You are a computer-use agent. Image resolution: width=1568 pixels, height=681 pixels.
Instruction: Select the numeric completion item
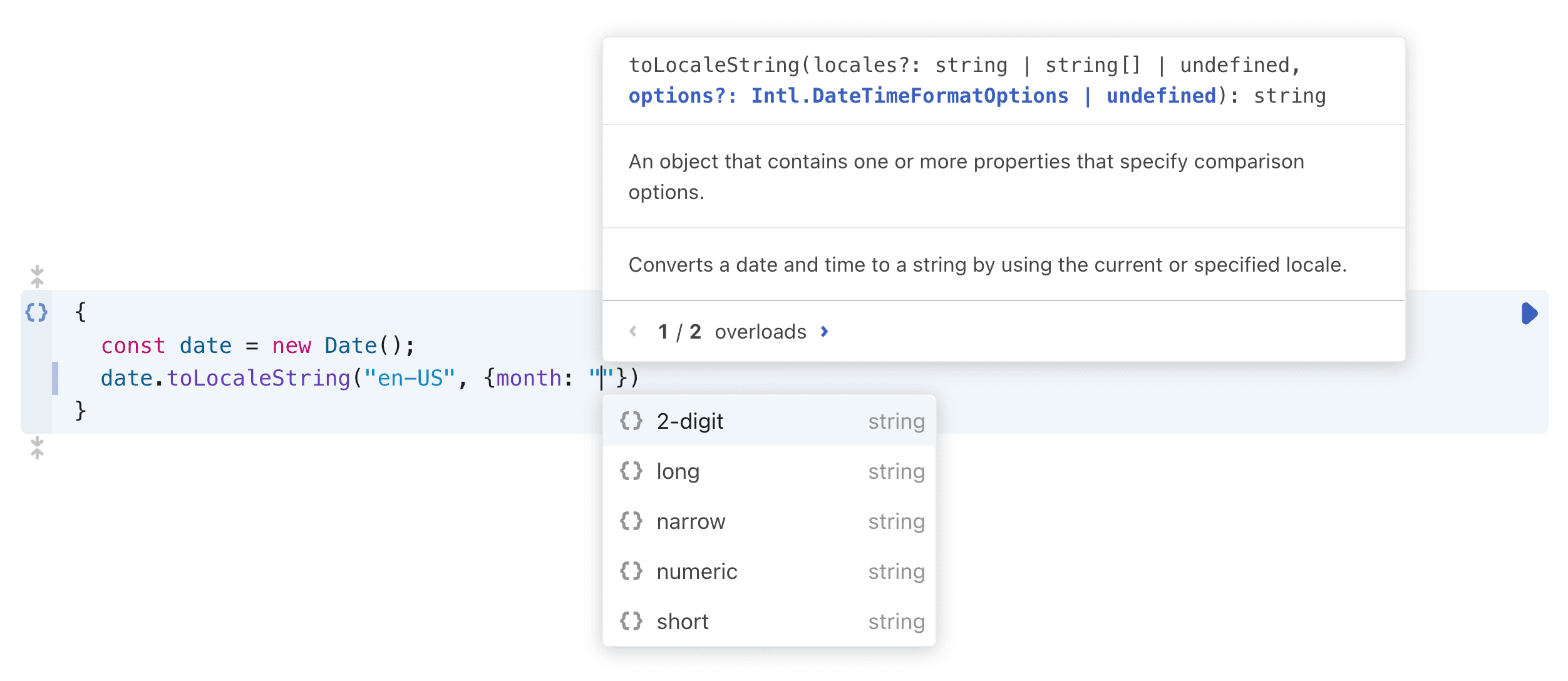(x=697, y=571)
